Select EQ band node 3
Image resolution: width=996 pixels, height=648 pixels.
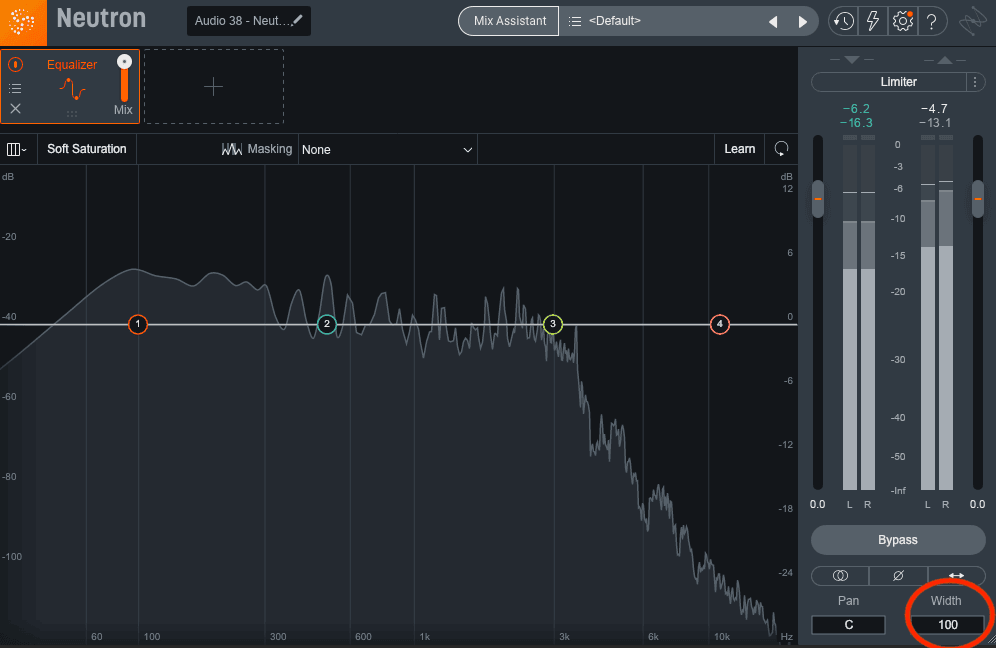[x=553, y=324]
